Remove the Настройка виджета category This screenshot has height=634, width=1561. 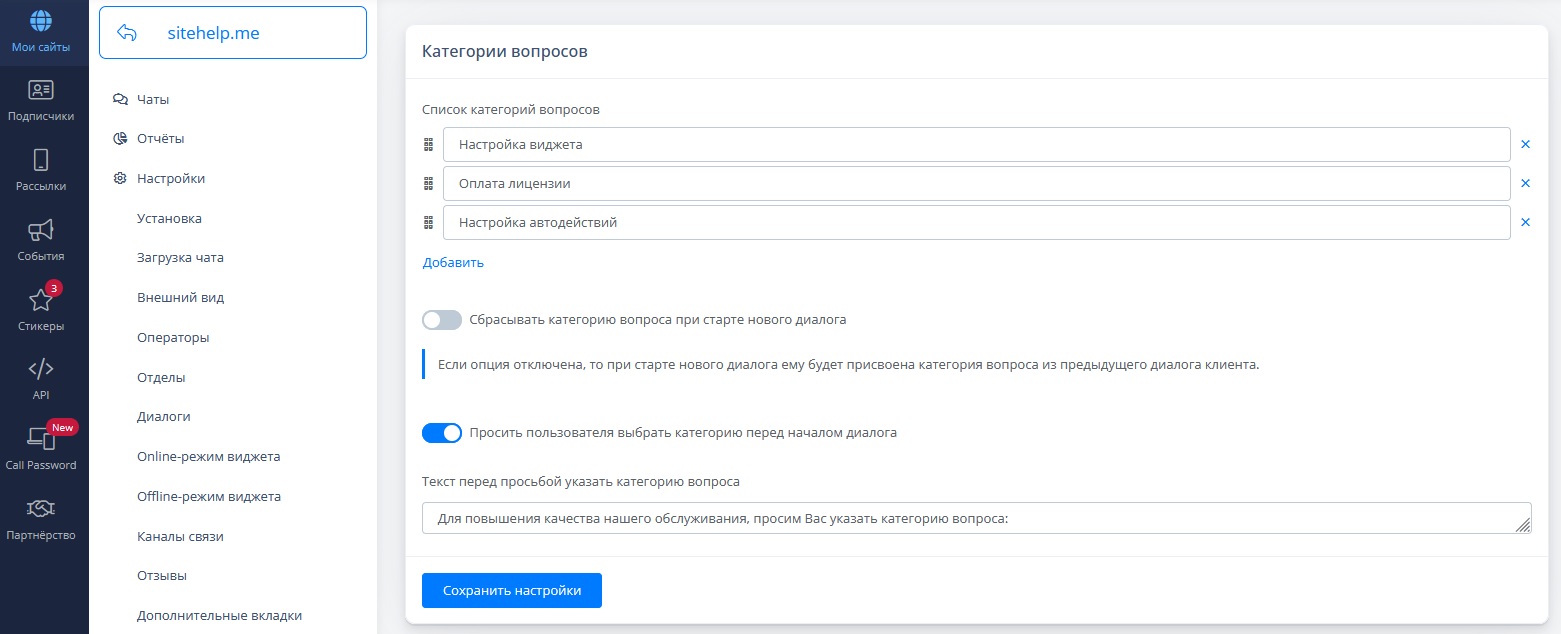coord(1525,144)
